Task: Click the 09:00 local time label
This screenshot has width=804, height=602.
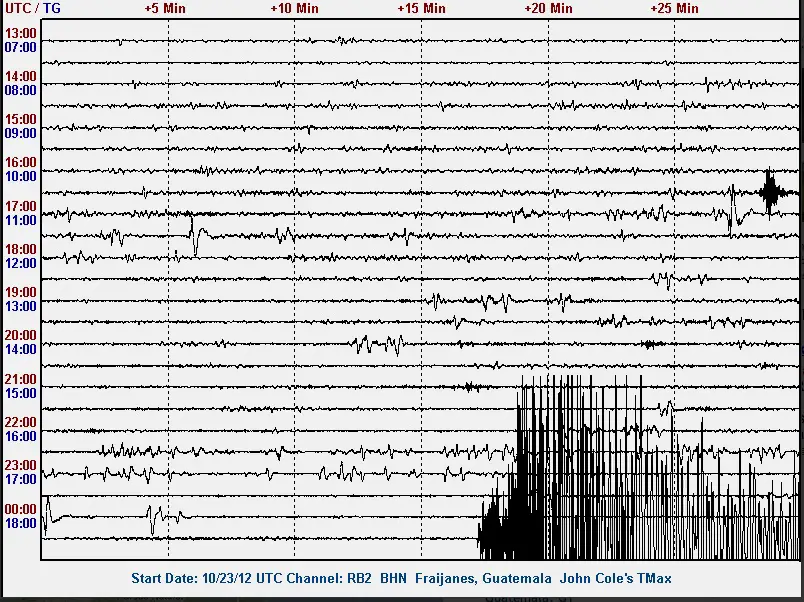Action: [x=21, y=133]
